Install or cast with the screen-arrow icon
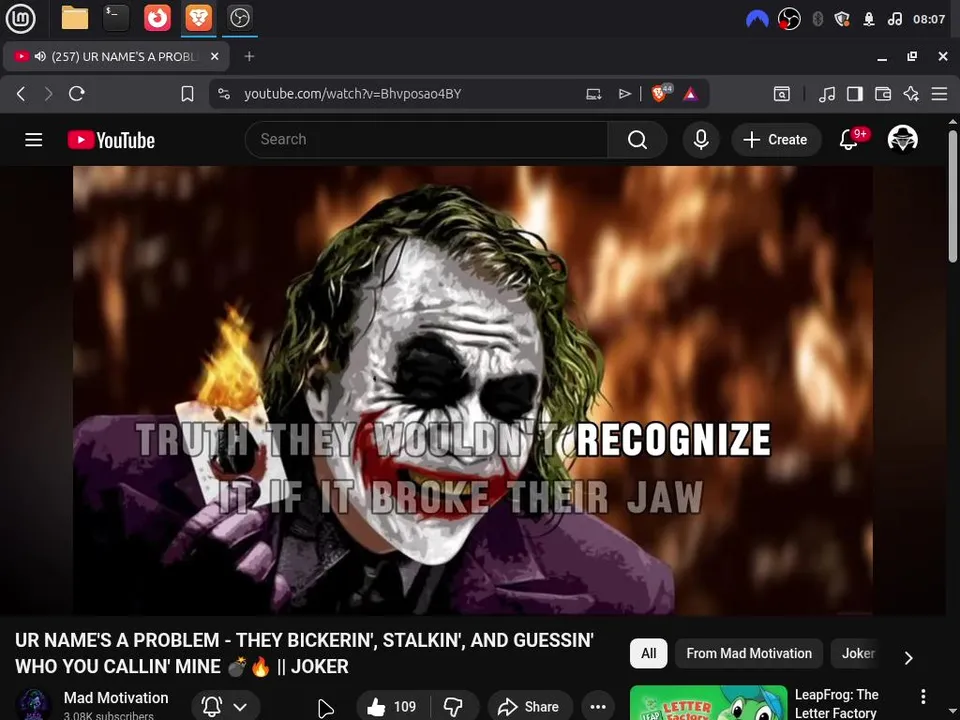 click(593, 94)
